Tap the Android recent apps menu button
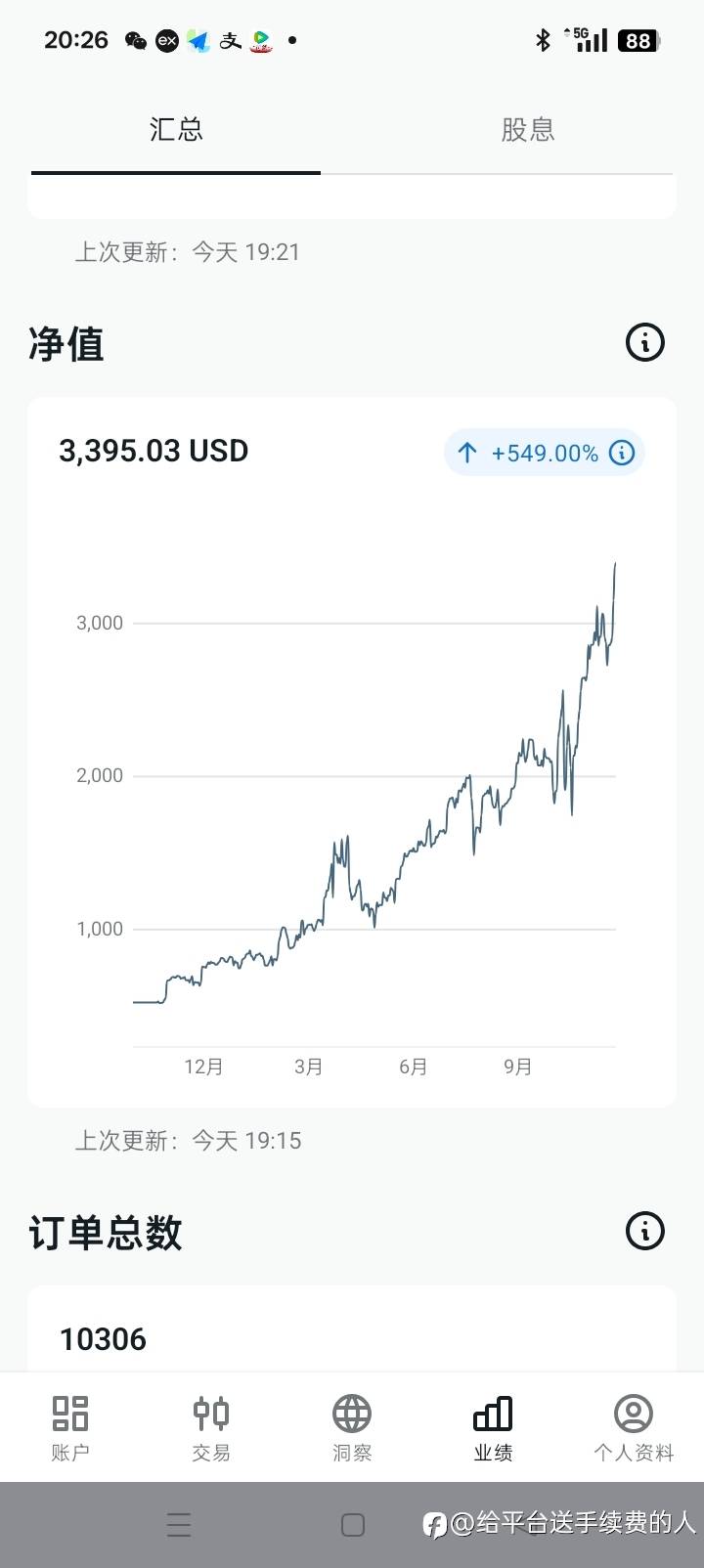The height and width of the screenshot is (1568, 704). pos(179,1525)
